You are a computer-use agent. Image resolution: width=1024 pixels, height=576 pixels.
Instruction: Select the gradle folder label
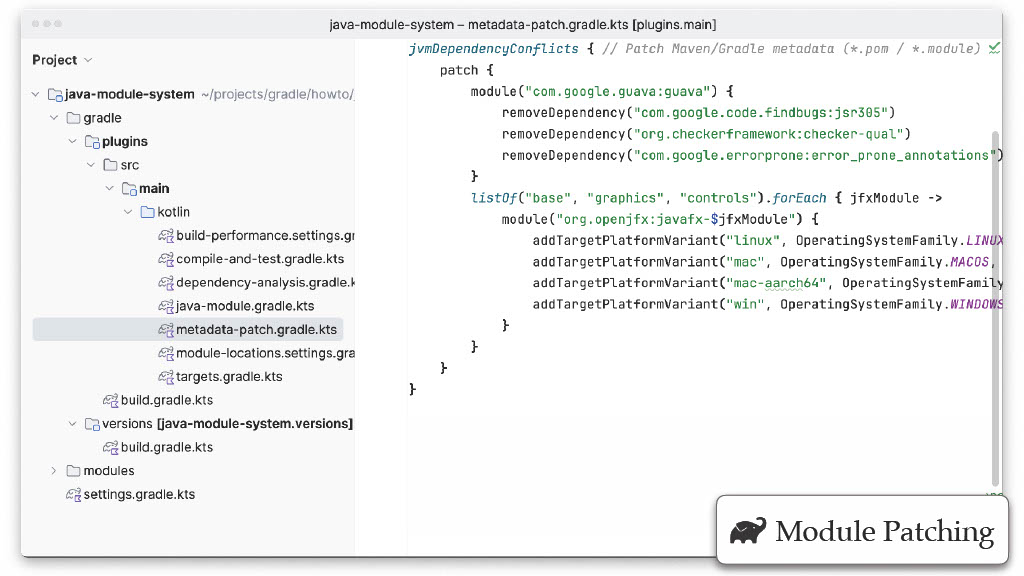(102, 118)
